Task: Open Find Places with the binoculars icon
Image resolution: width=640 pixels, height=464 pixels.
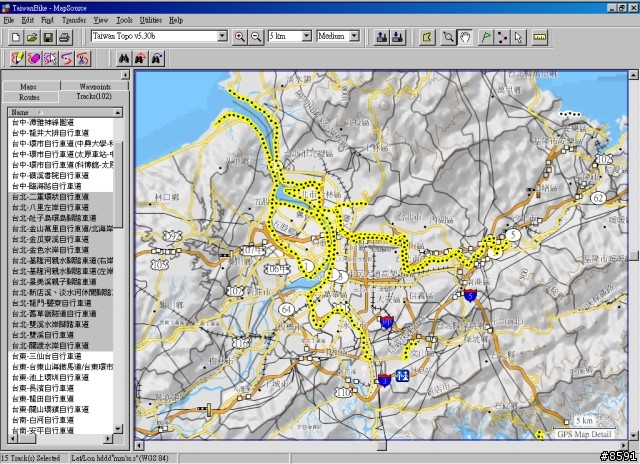Action: tap(124, 59)
